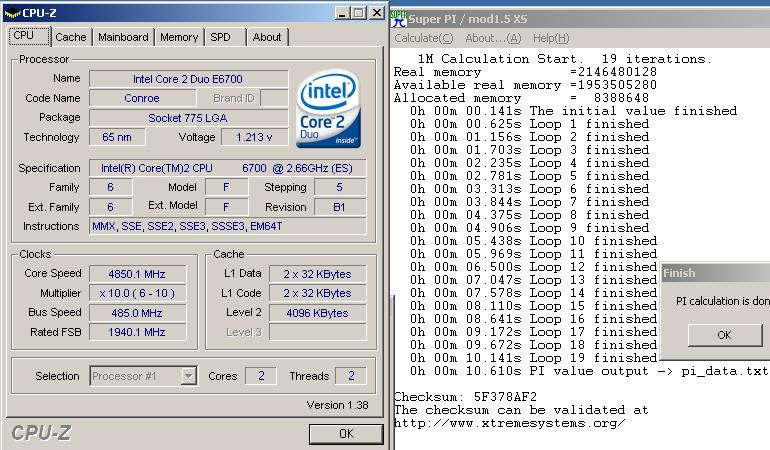
Task: Click the Intel Core 2 Duo logo
Action: pyautogui.click(x=328, y=109)
